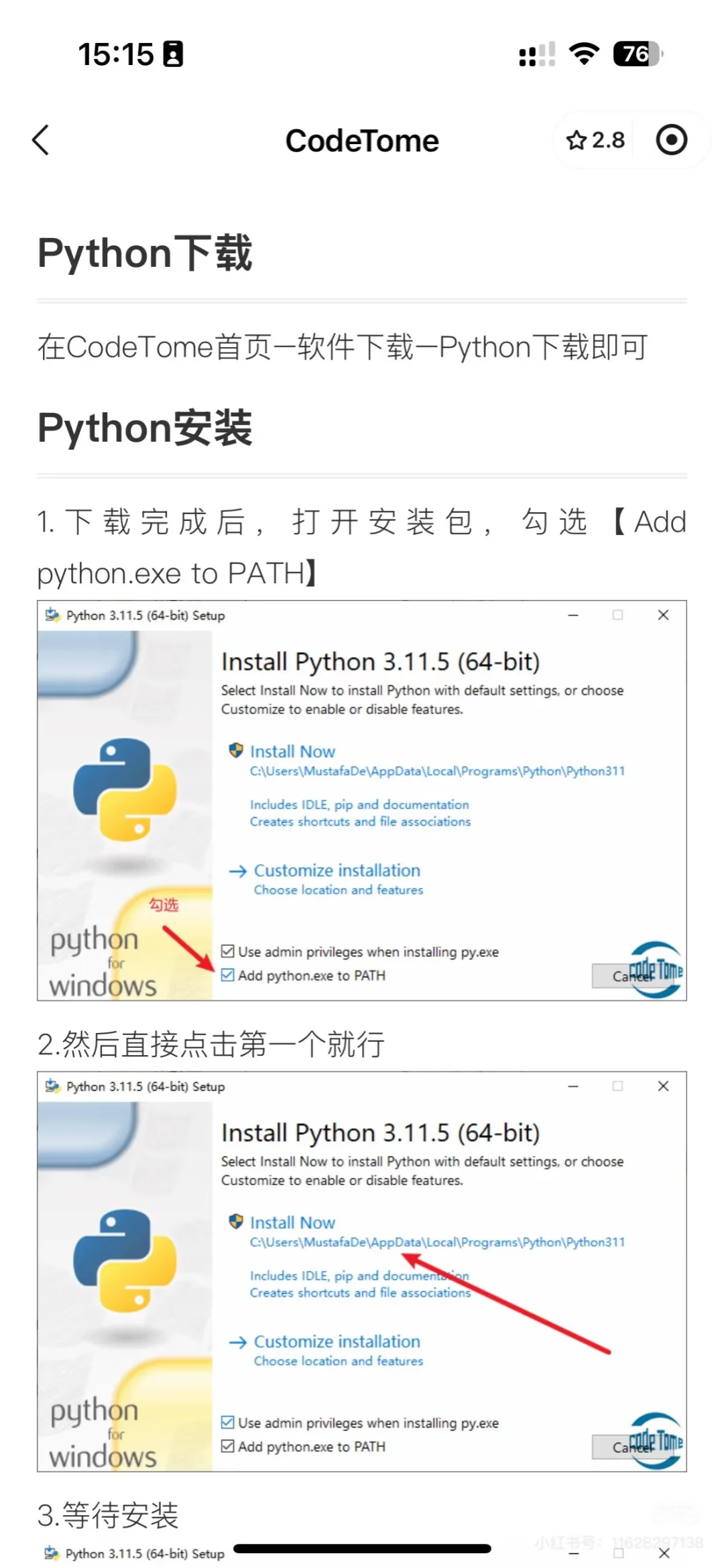This screenshot has width=724, height=1568.
Task: Tap the circular record-style icon in the top right
Action: point(671,140)
